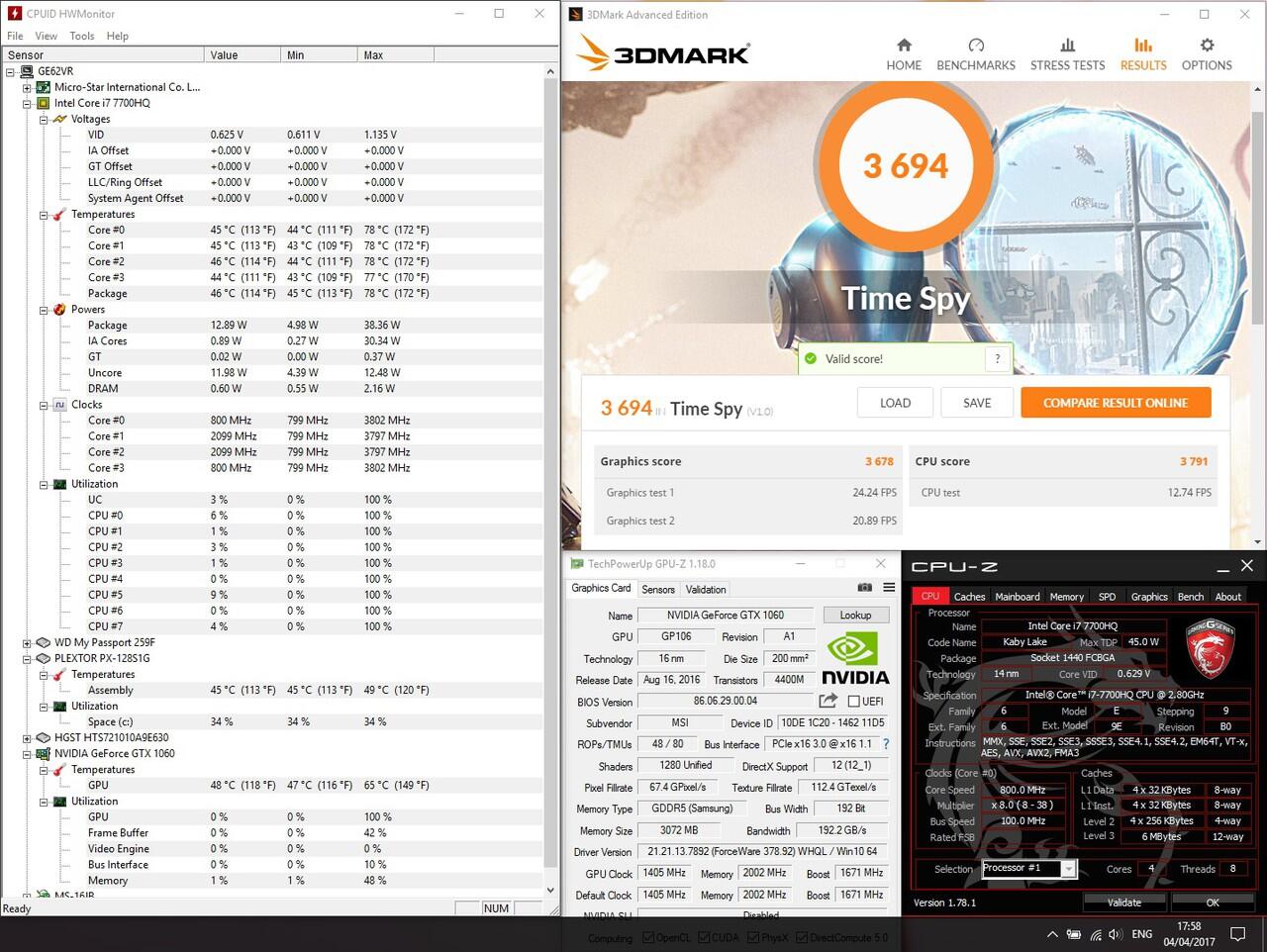Open the Wi-Fi network tray icon

[x=1096, y=934]
